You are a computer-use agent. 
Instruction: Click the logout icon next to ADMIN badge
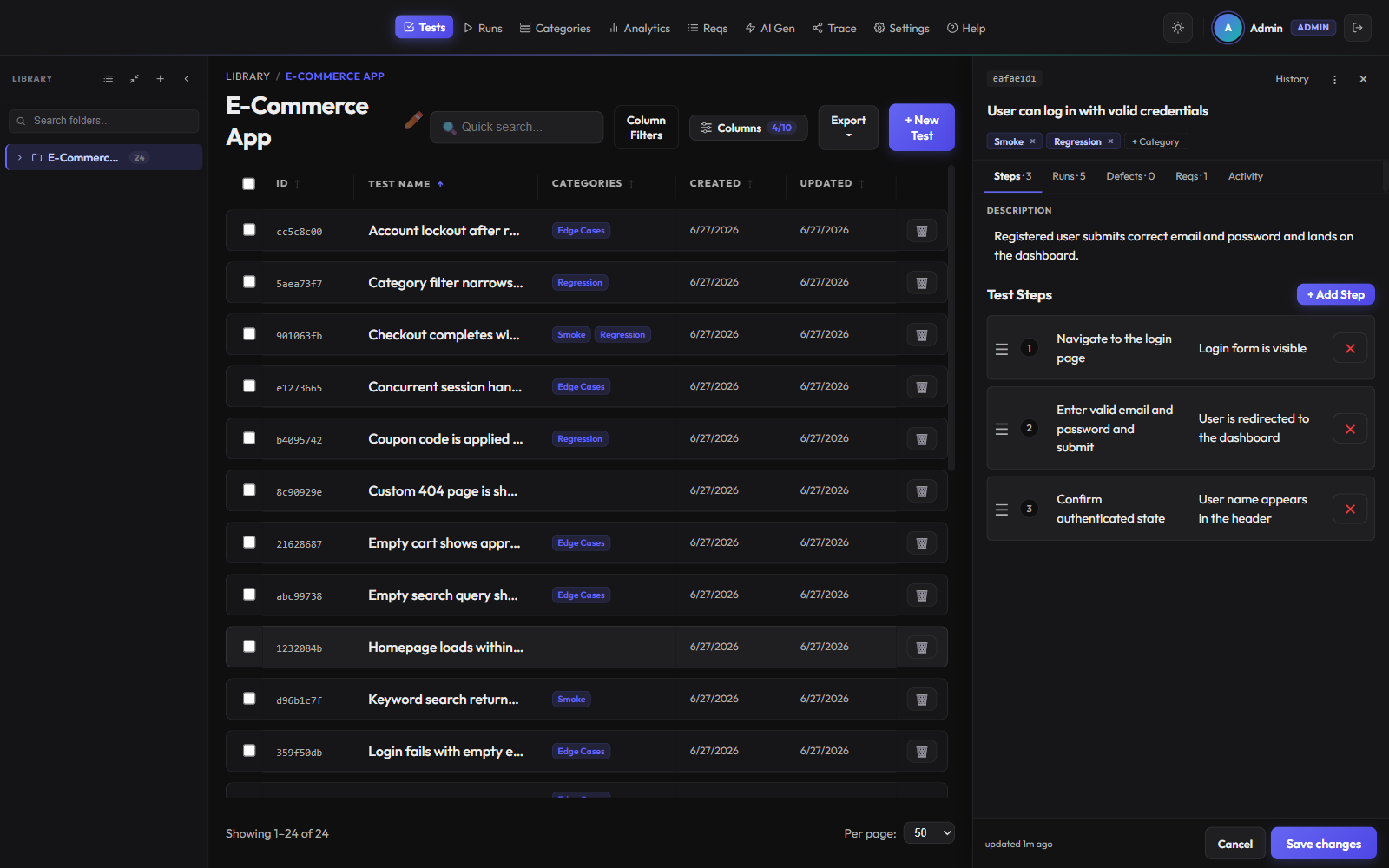tap(1358, 28)
